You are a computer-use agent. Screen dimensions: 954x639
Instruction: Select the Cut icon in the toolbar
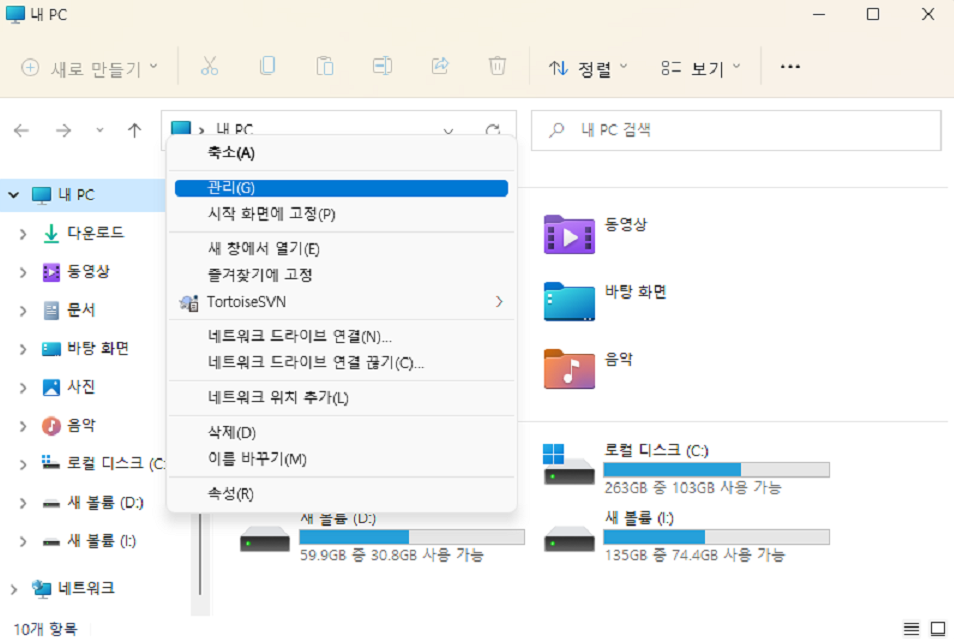click(x=212, y=66)
